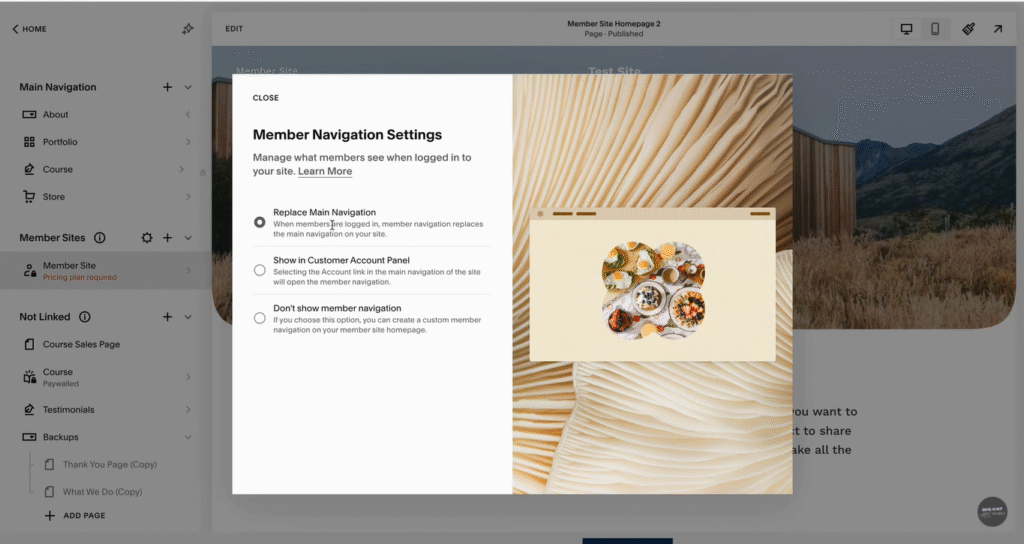
Task: Click ADD PAGE in Backups folder
Action: pos(74,515)
